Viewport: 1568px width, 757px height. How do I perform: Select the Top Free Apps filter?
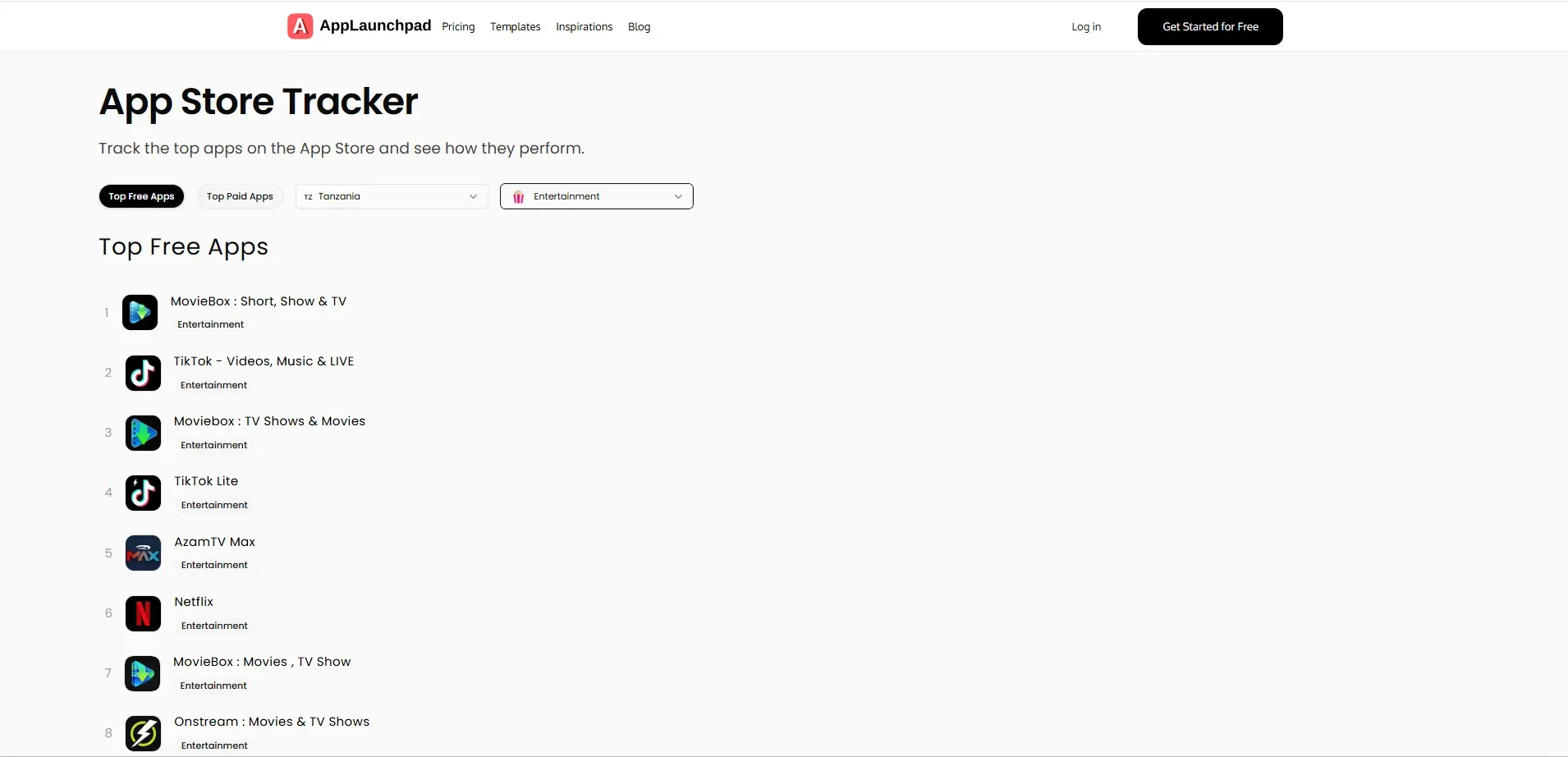tap(141, 196)
